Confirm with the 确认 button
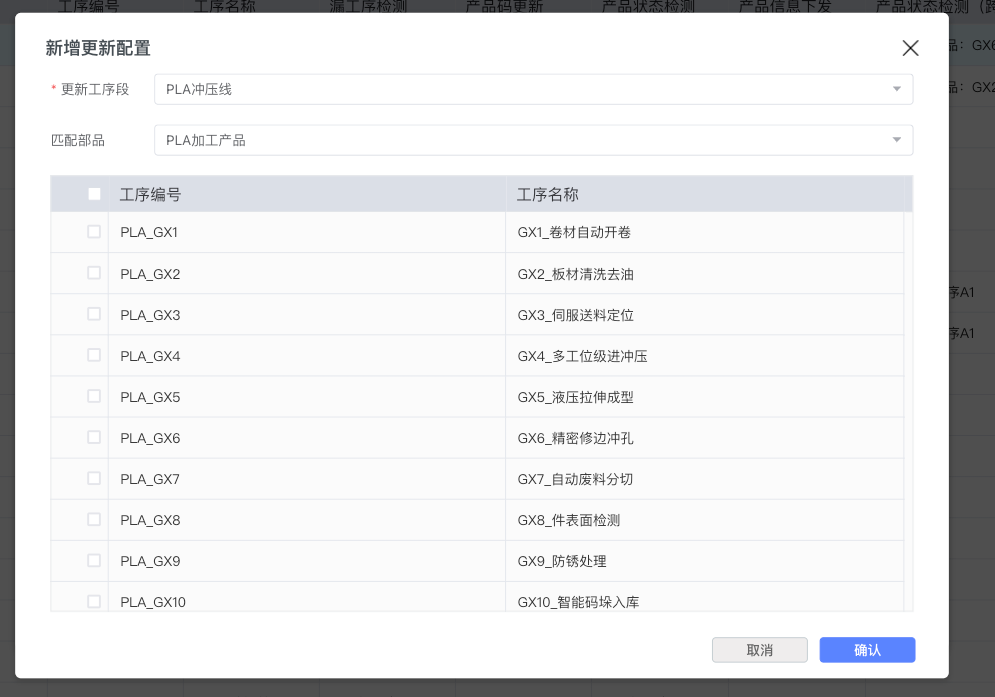The image size is (995, 697). 867,650
